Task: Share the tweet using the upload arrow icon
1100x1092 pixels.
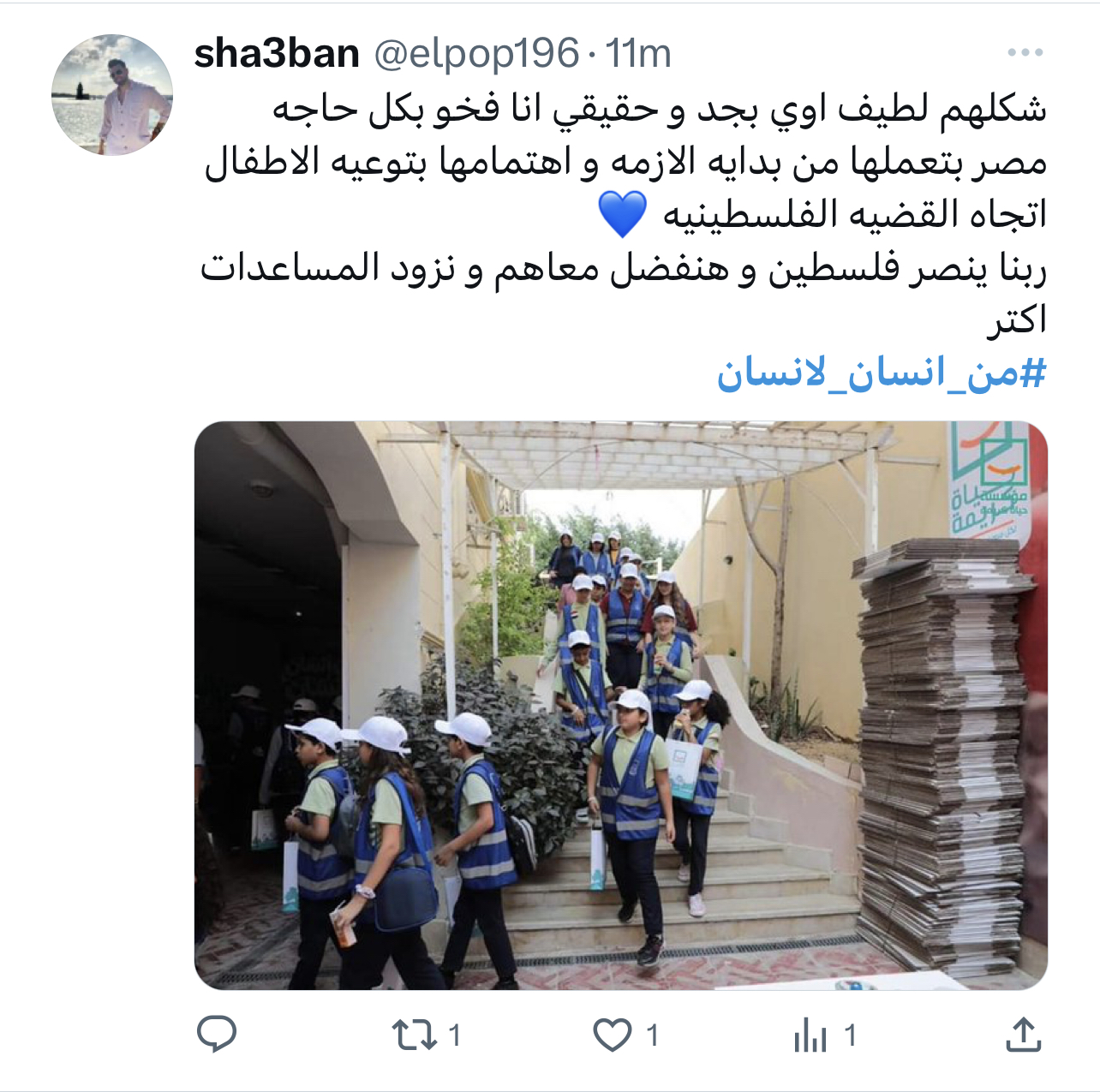Action: pos(1023,1035)
